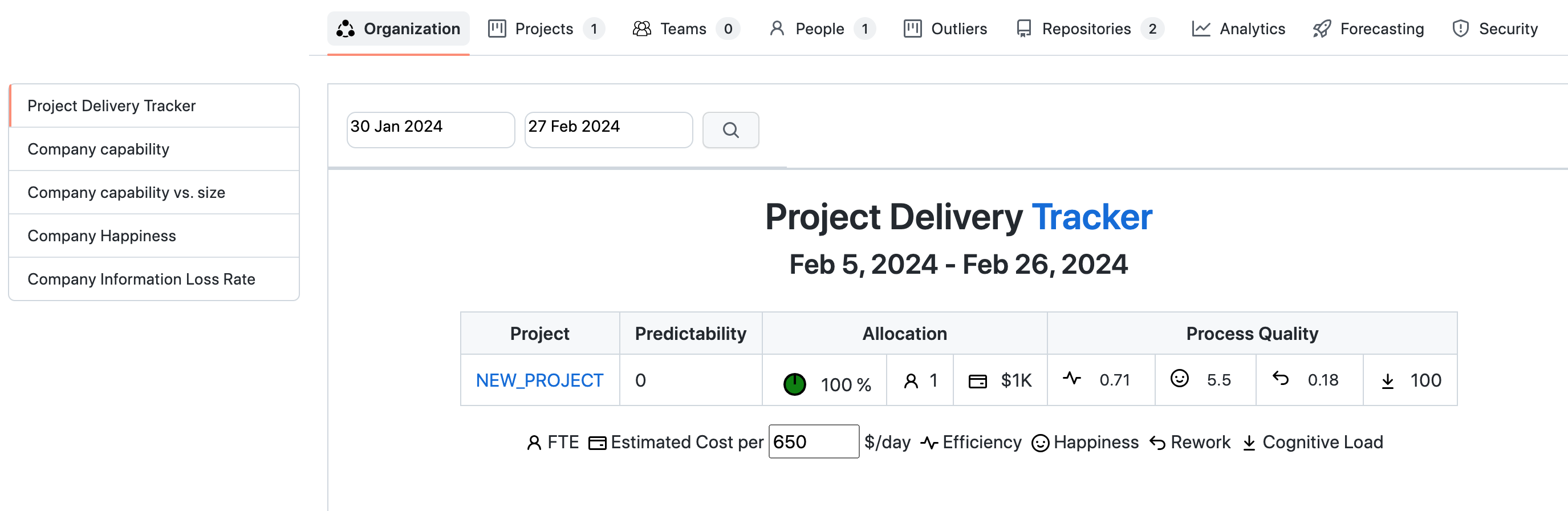Click the Rework legend arrow icon
This screenshot has width=1568, height=511.
coord(1157,443)
